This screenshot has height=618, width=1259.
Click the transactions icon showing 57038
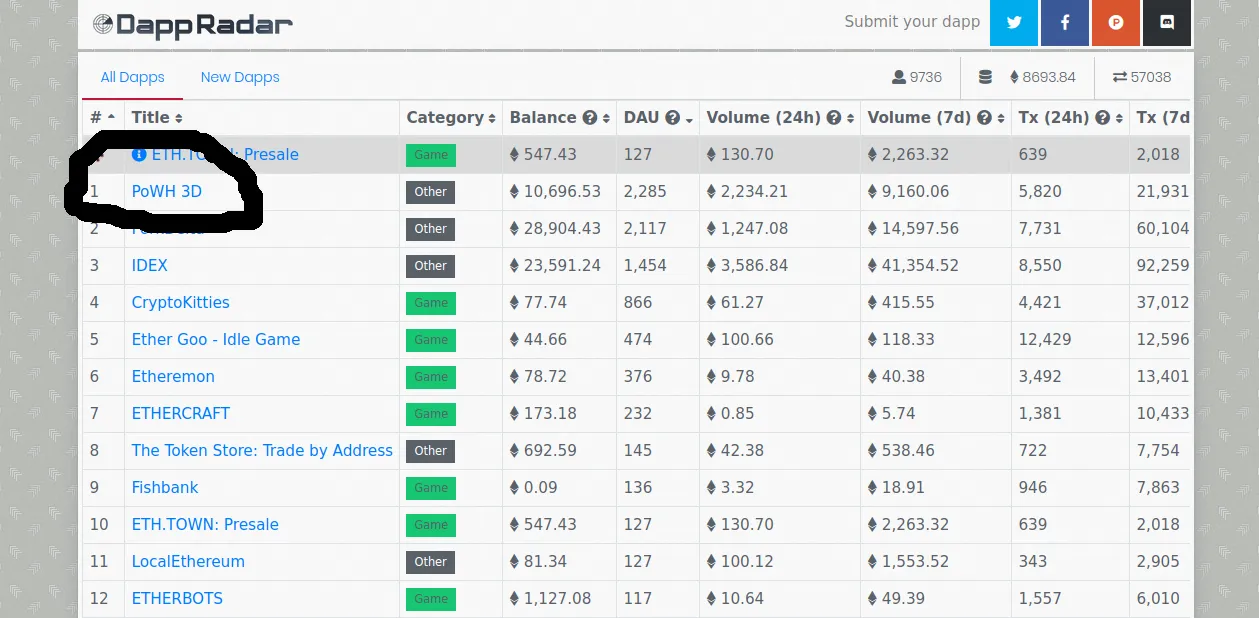tap(1120, 77)
